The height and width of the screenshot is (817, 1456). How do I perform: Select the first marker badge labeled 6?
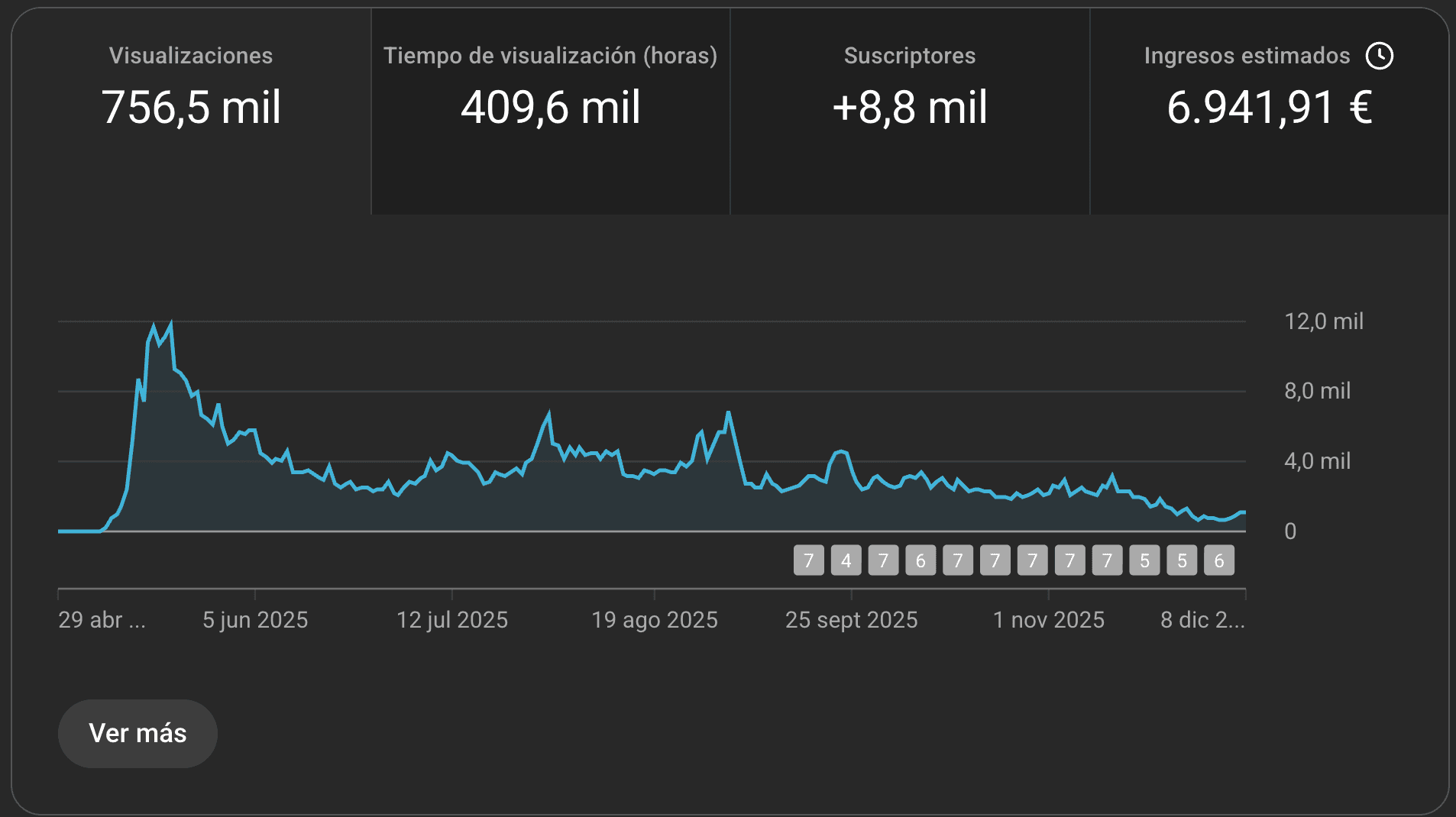(x=921, y=560)
